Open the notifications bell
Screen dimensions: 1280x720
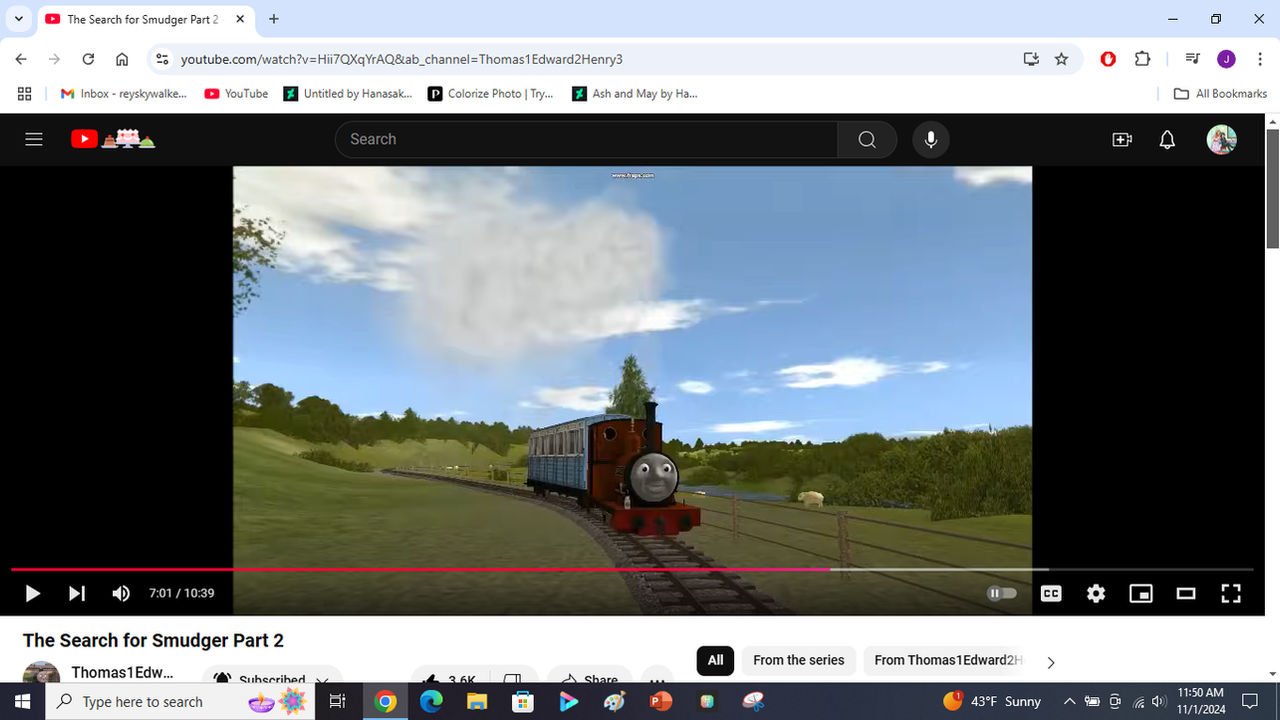[x=1166, y=139]
